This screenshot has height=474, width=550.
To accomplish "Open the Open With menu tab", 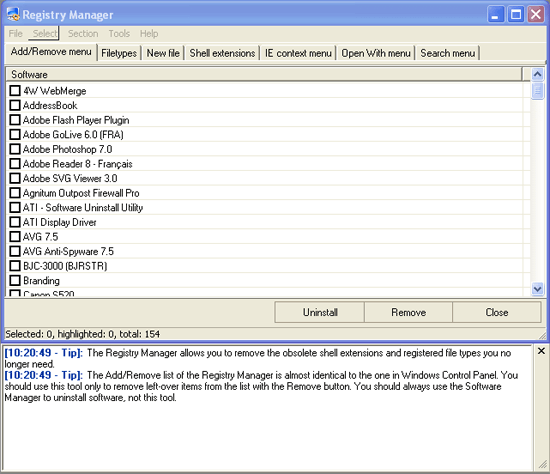I will [x=376, y=53].
